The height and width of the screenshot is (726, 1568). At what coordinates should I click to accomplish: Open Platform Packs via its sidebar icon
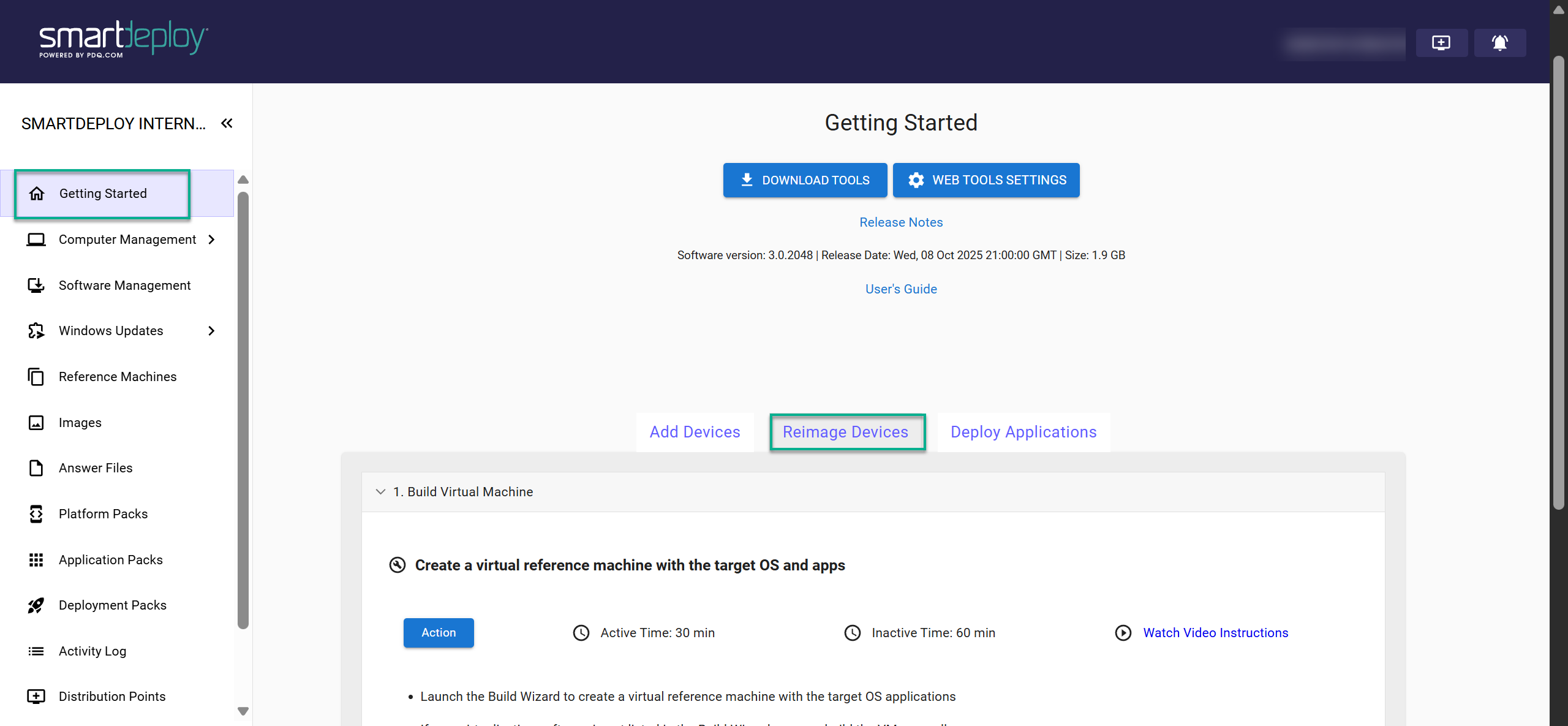point(36,513)
